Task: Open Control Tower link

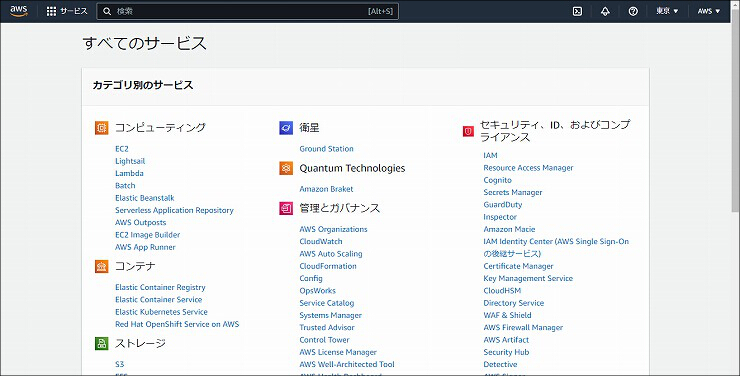Action: tap(325, 340)
